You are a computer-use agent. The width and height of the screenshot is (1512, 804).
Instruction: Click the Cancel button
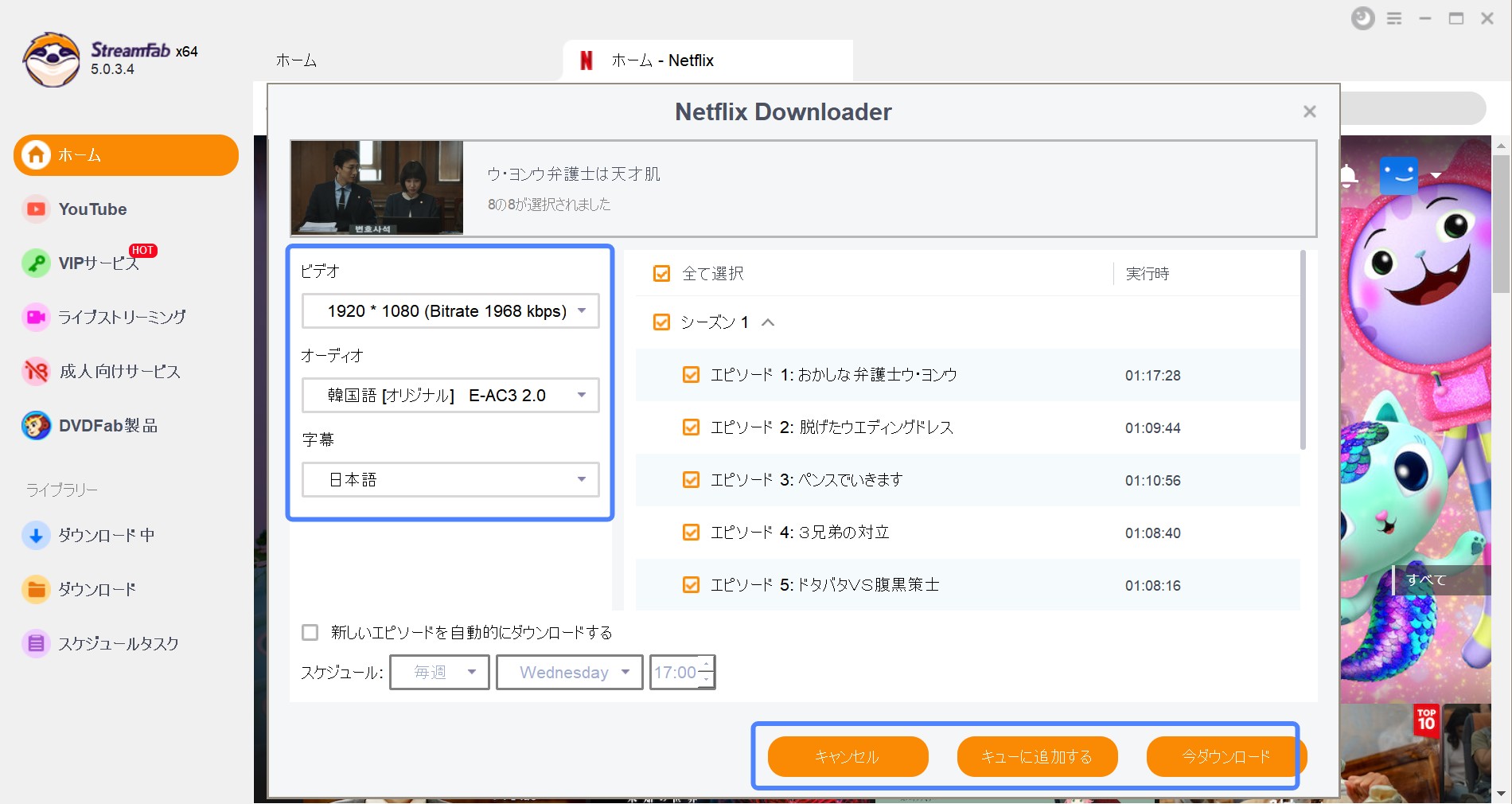coord(848,756)
